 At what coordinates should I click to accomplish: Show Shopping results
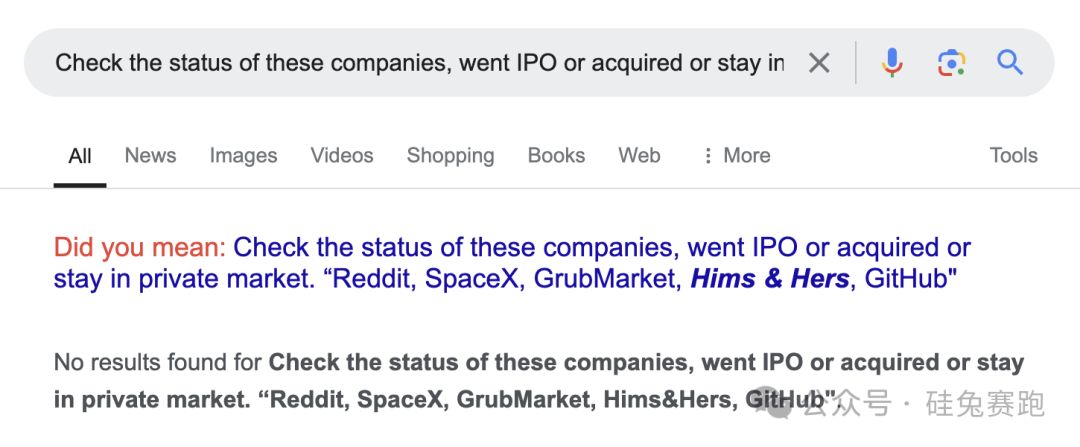click(x=450, y=156)
